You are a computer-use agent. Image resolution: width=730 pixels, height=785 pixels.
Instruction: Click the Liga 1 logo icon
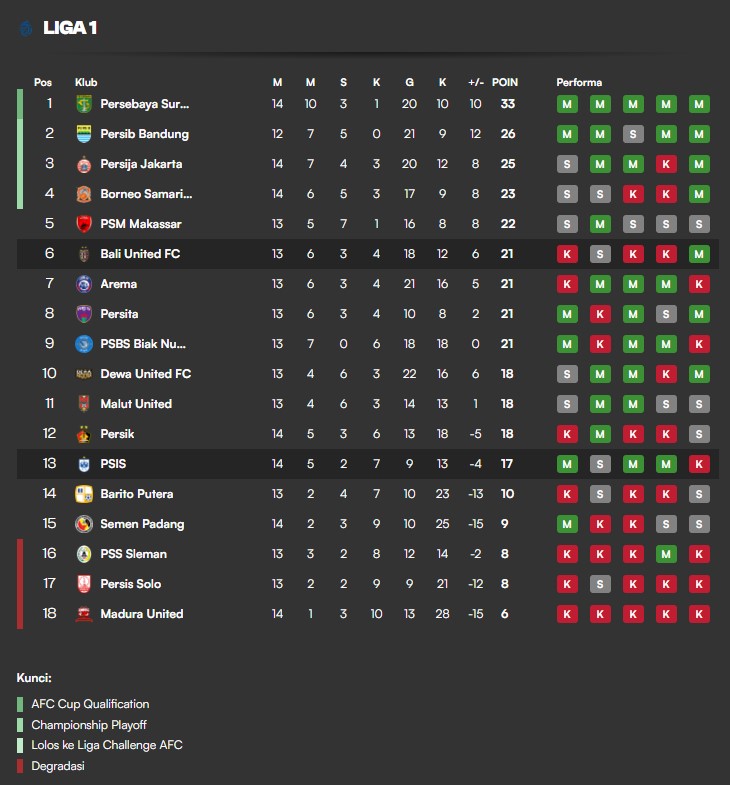(26, 29)
